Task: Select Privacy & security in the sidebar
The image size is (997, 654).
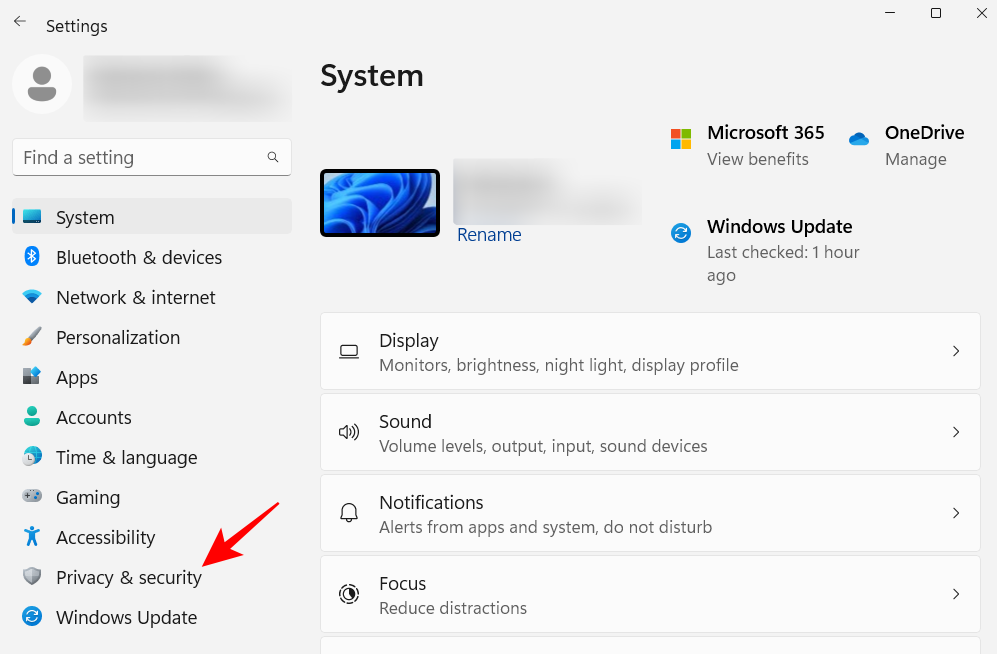Action: pyautogui.click(x=128, y=577)
